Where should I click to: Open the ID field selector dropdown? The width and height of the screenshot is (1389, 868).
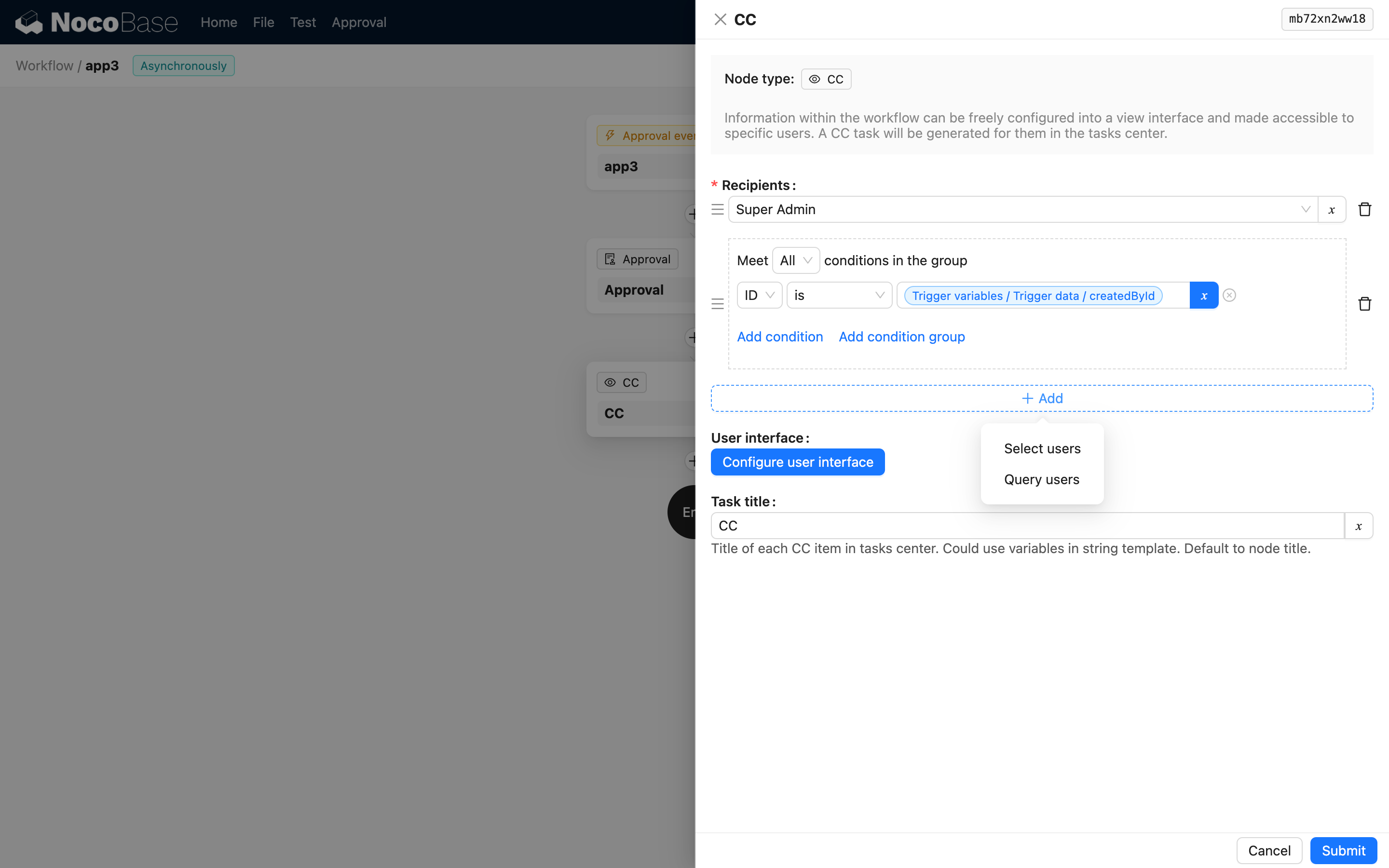(x=759, y=295)
